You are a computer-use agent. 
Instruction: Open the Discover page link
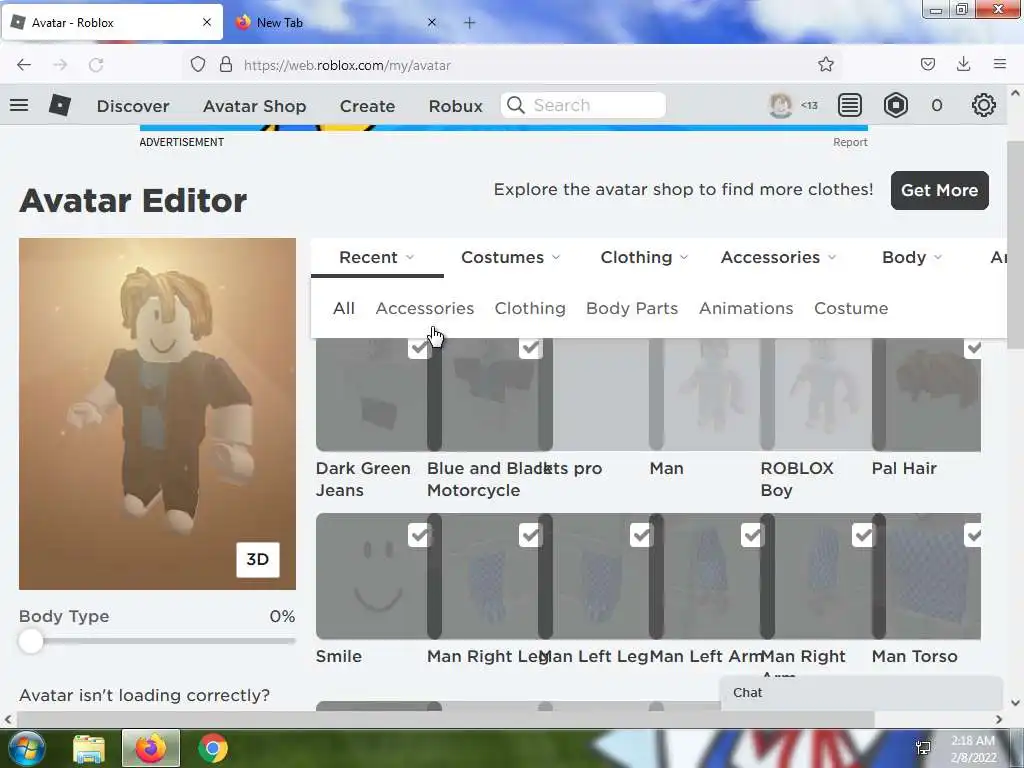click(133, 106)
